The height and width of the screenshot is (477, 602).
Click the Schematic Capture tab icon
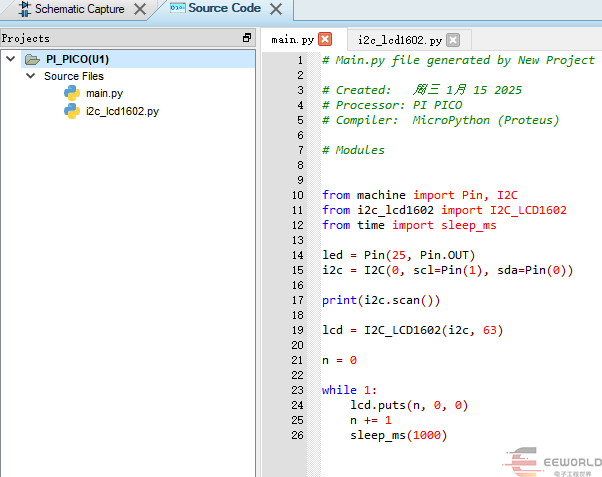click(25, 9)
